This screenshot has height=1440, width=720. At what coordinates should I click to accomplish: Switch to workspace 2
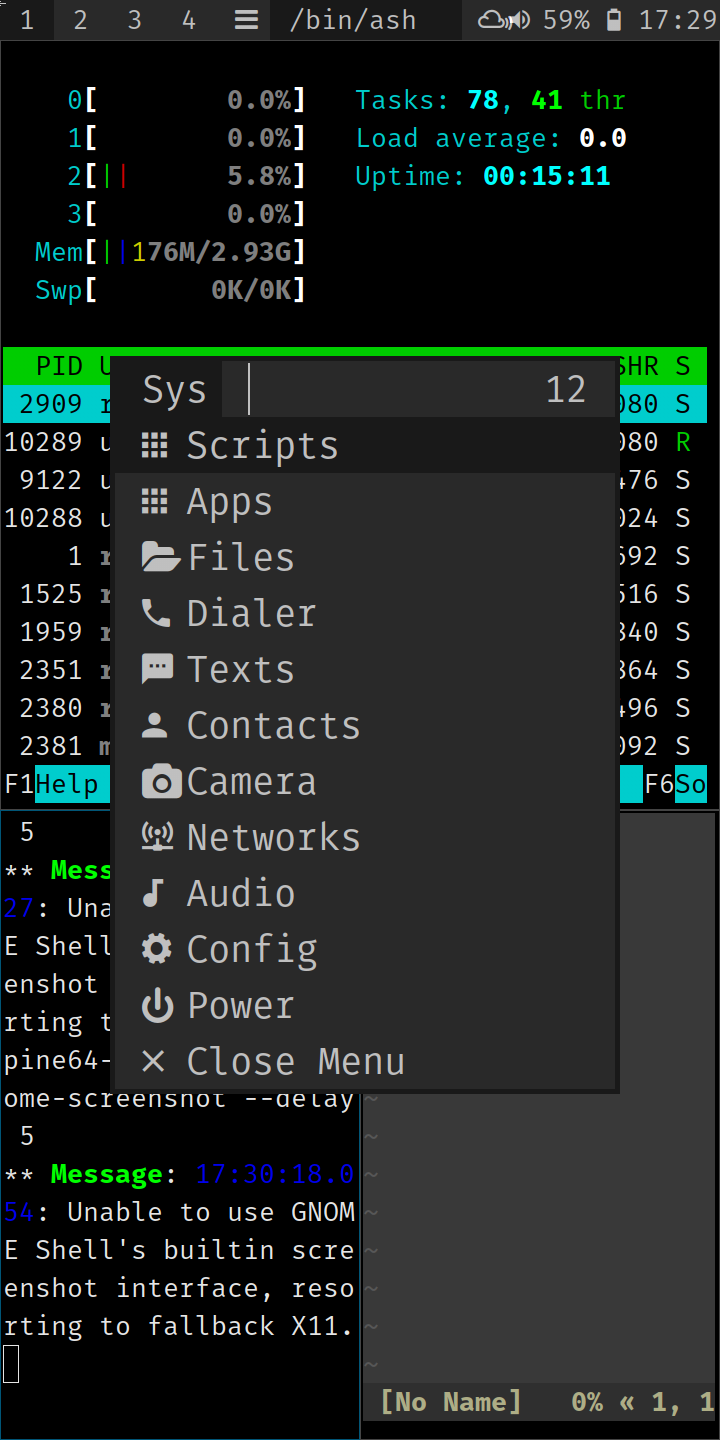point(80,19)
